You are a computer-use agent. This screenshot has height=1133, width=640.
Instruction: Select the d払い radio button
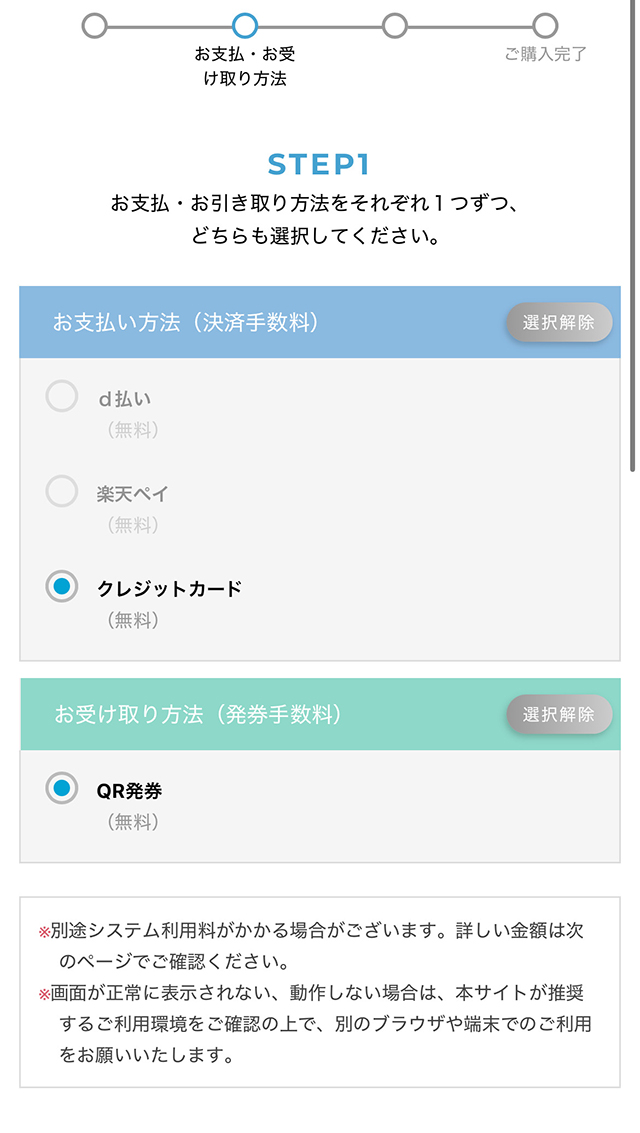(62, 398)
